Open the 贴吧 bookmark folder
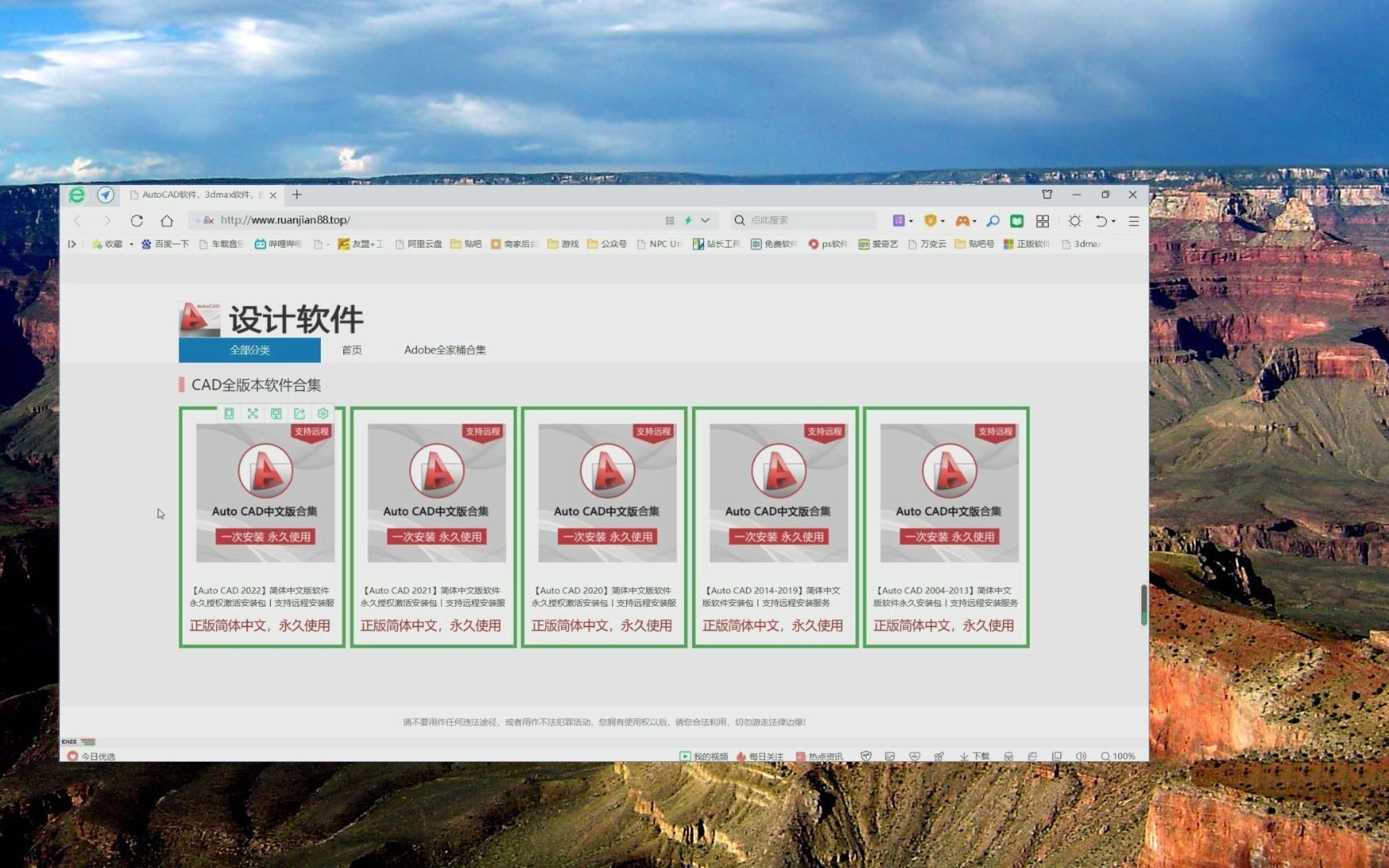 (x=466, y=244)
